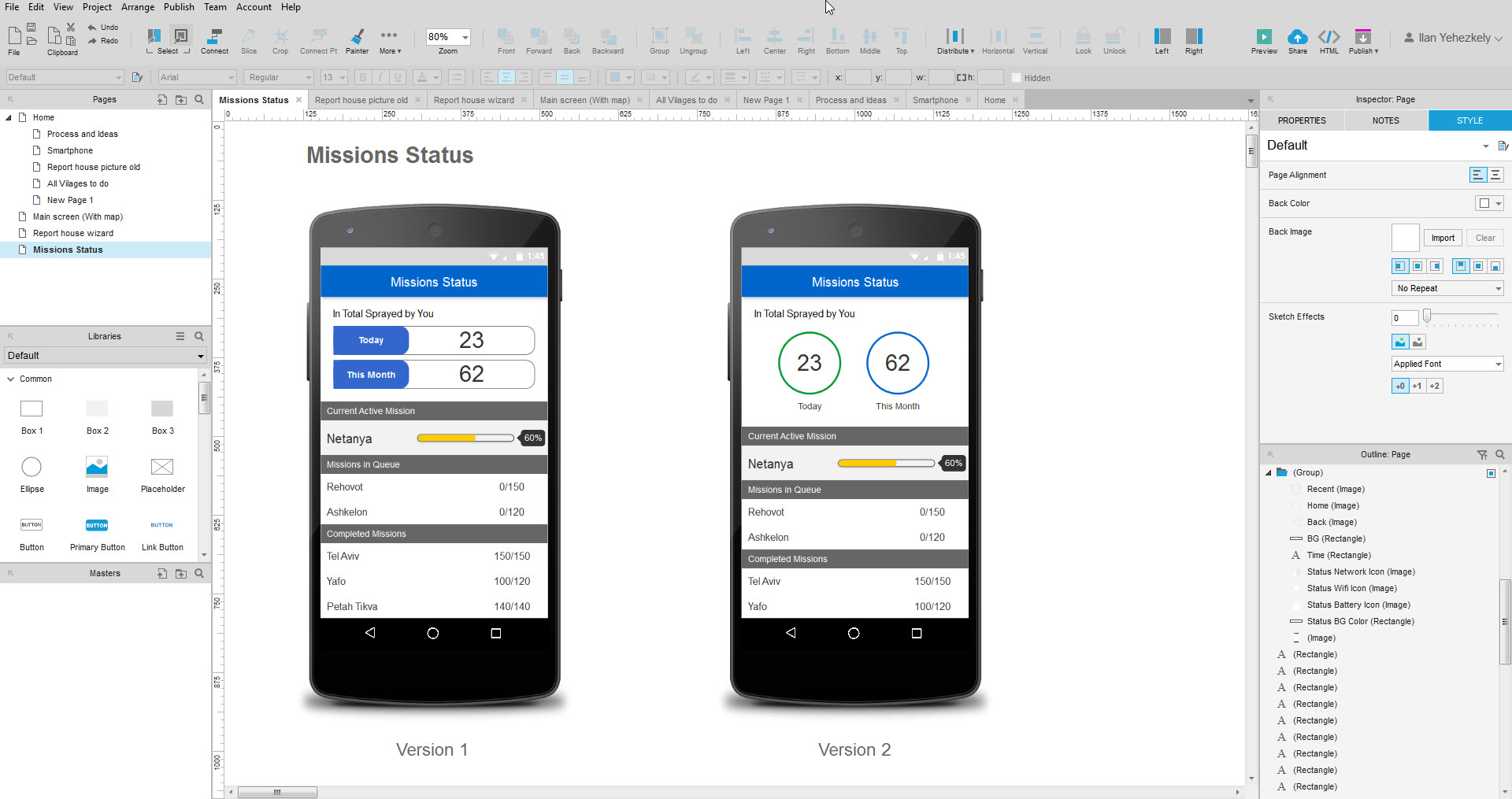Align back image horizontally to right
This screenshot has height=799, width=1512.
[x=1436, y=266]
